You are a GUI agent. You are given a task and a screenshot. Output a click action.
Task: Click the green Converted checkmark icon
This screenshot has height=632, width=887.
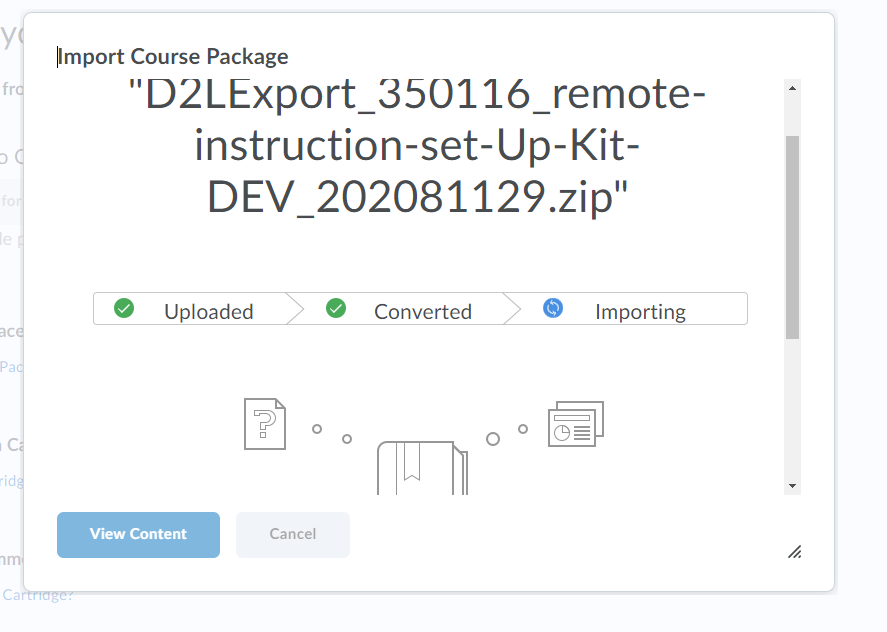click(x=336, y=308)
